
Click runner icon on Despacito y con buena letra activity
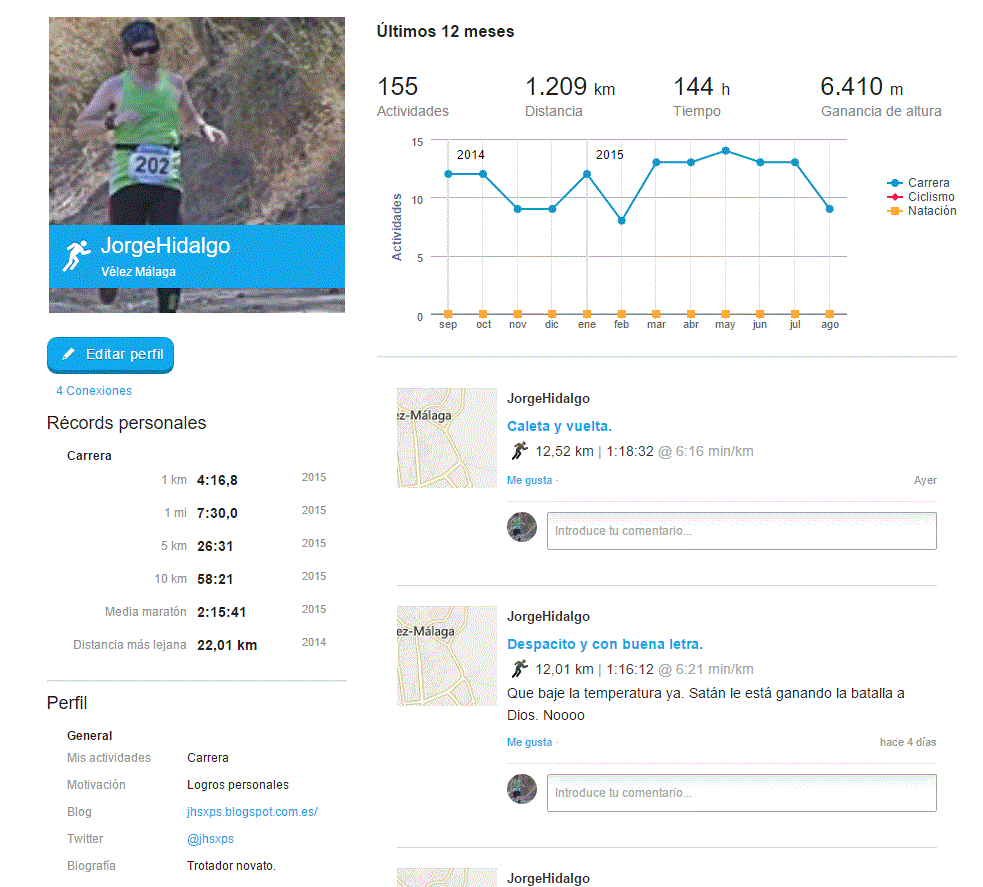tap(520, 669)
